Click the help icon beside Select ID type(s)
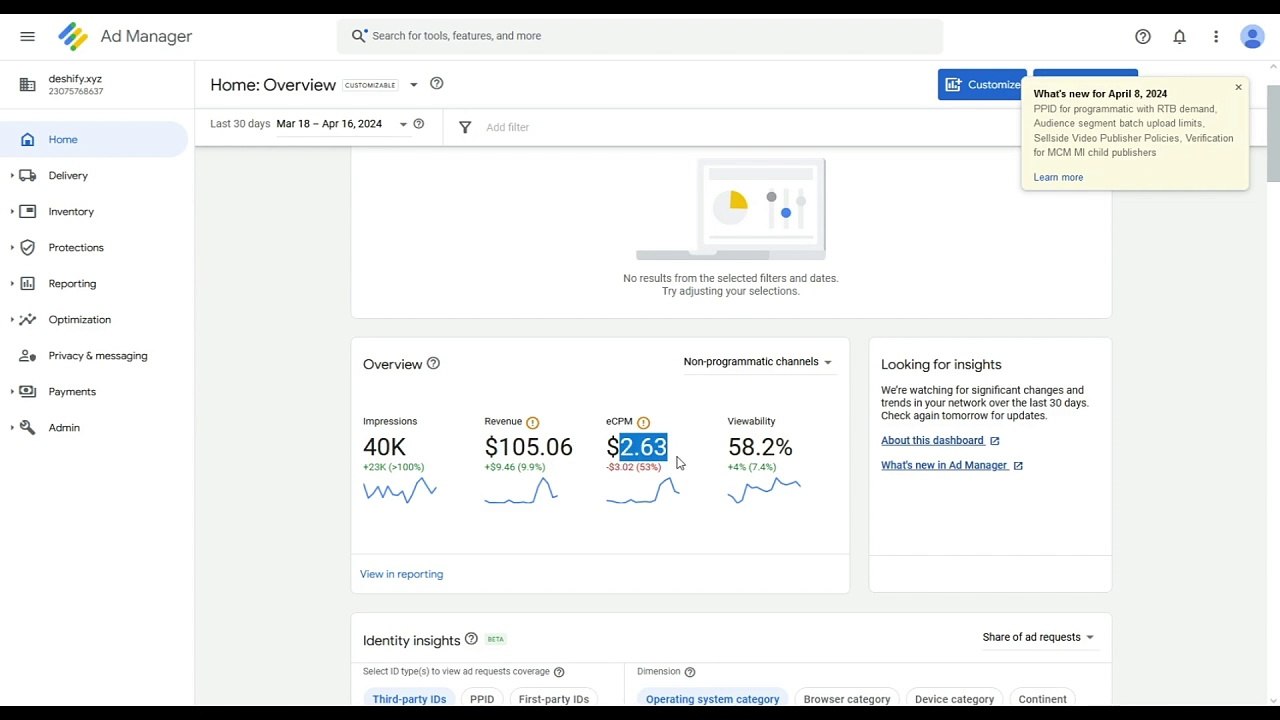1280x720 pixels. tap(559, 672)
